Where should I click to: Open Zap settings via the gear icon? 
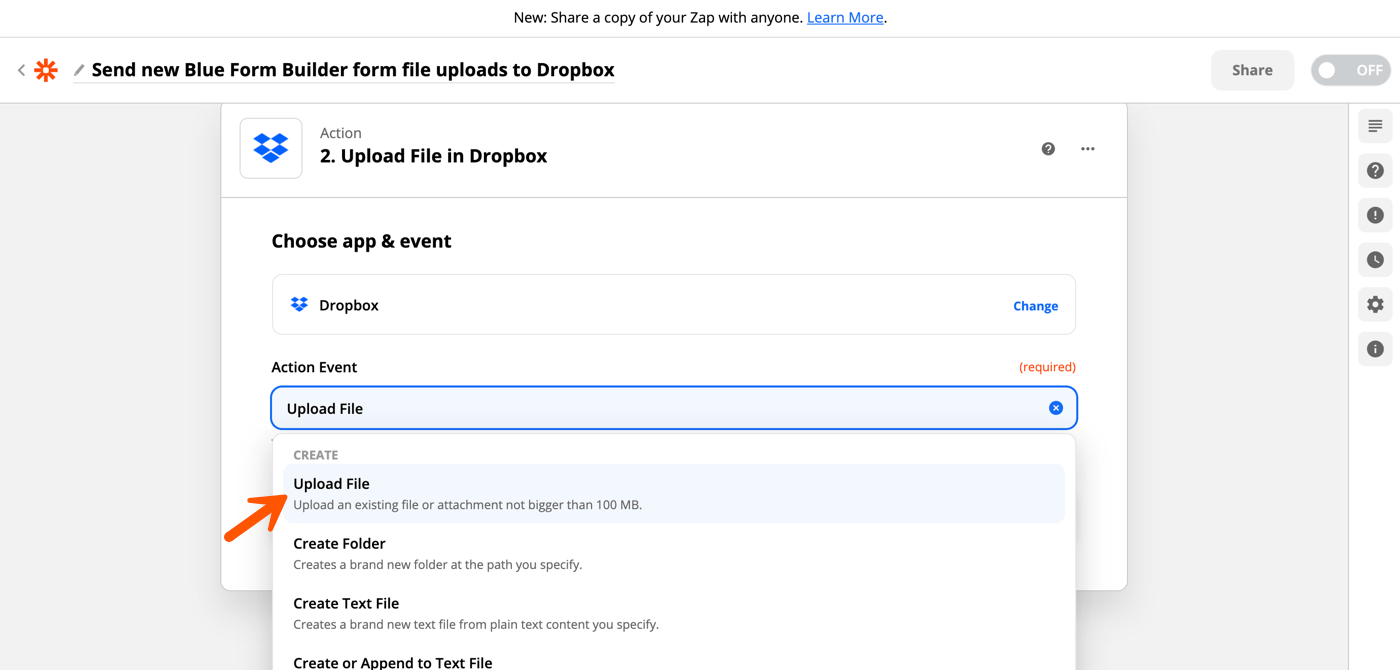(1375, 304)
